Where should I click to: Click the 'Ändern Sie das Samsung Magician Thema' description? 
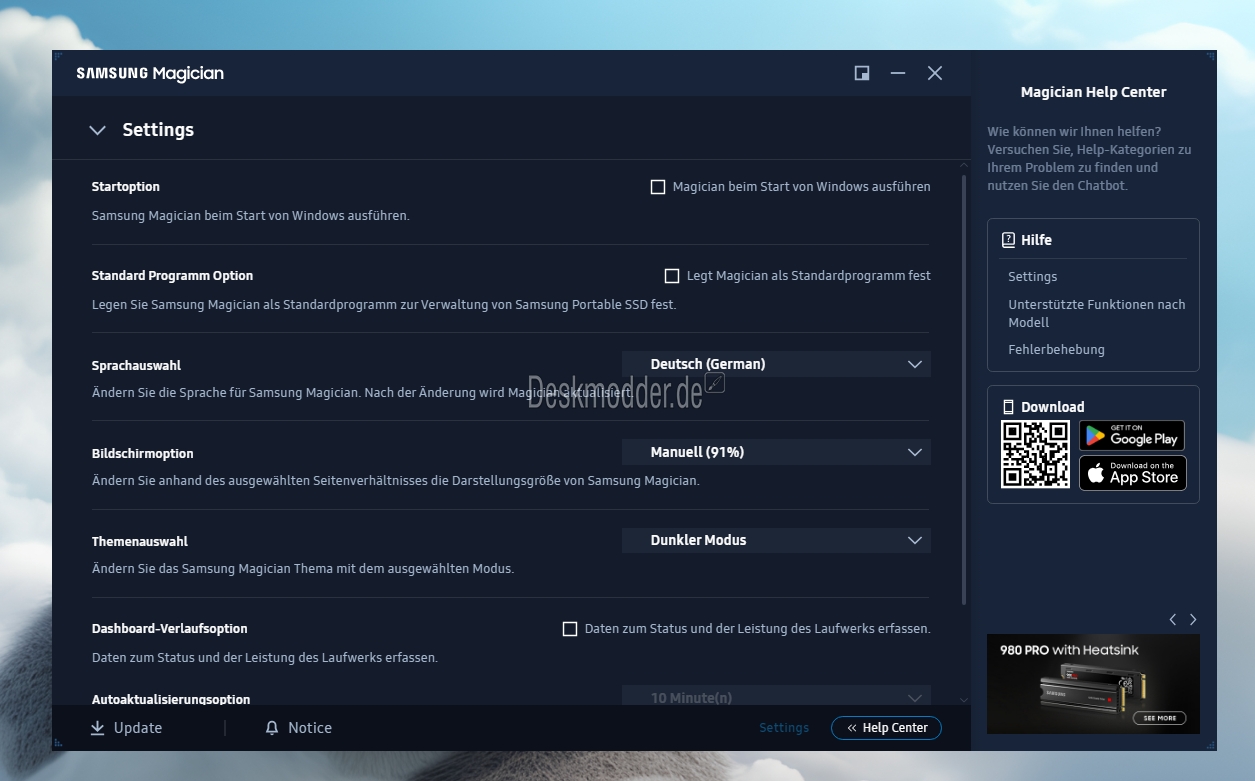click(302, 569)
